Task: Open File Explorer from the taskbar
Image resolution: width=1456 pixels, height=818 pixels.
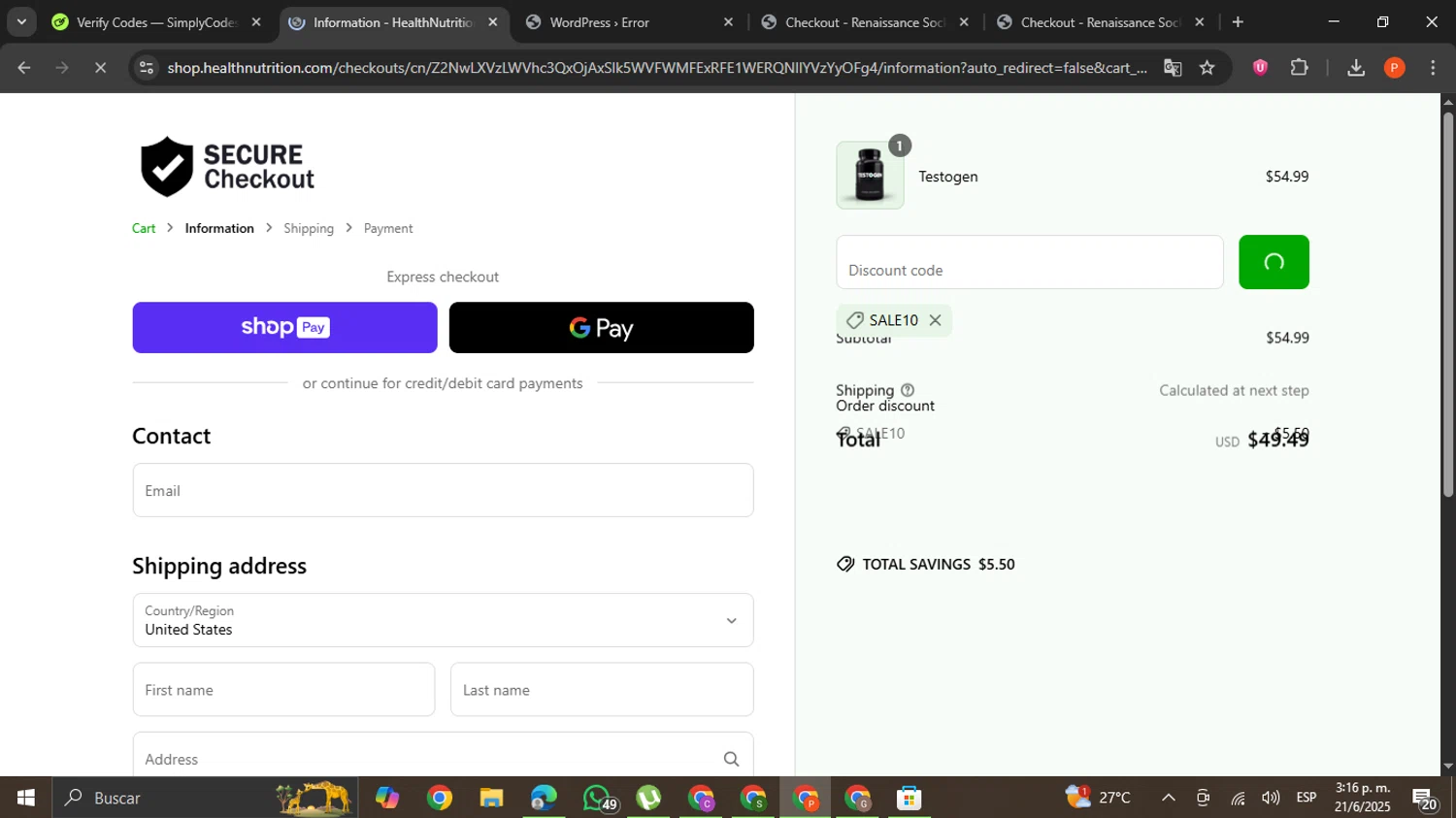Action: 491,798
